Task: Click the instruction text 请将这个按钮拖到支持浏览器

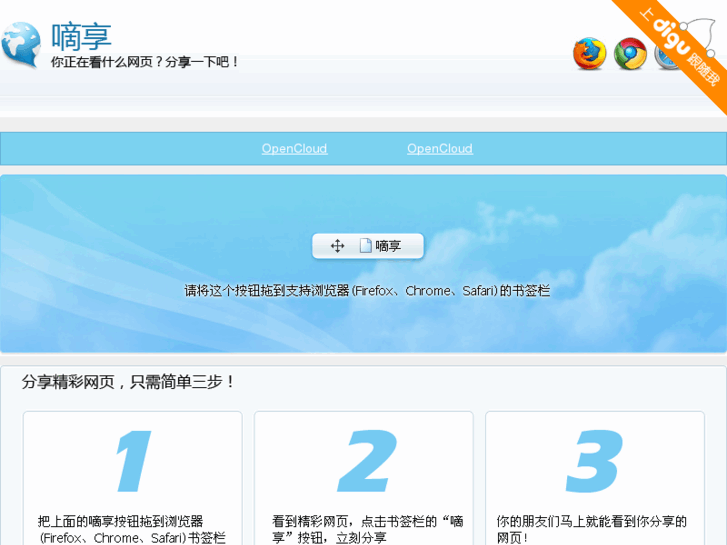Action: point(367,291)
